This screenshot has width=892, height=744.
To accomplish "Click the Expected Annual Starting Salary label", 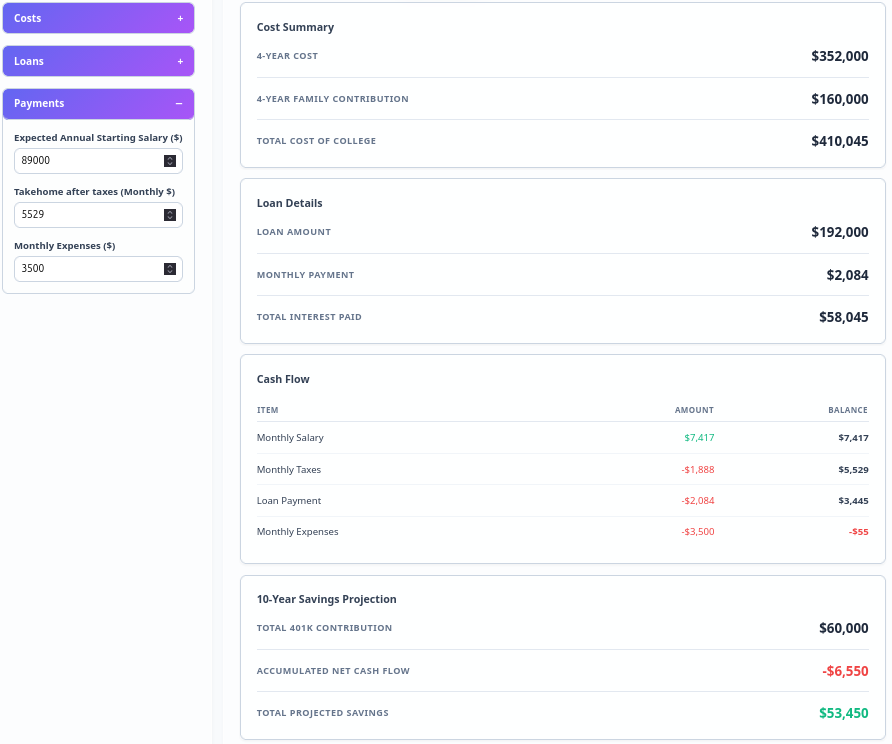I will click(x=98, y=138).
